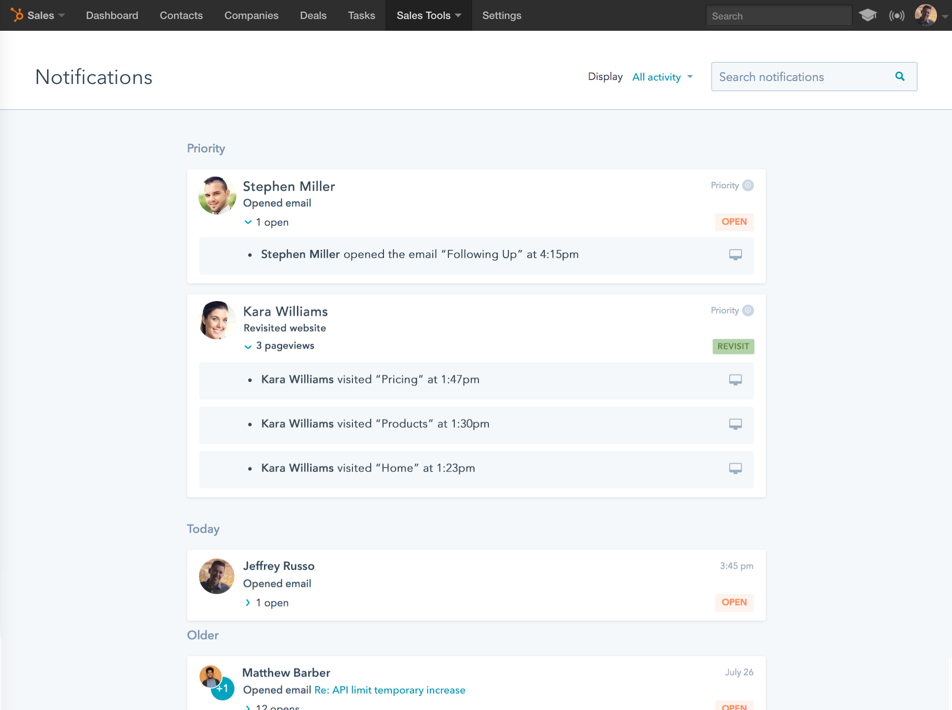Expand Jeffrey Russo's 1 open list

coord(249,603)
